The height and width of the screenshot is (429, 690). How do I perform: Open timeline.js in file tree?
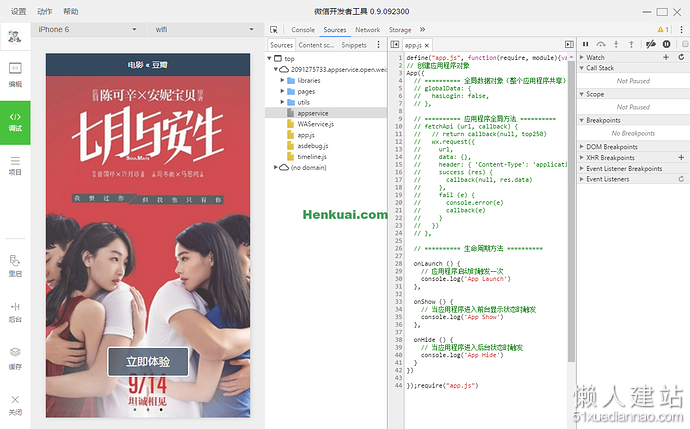312,157
